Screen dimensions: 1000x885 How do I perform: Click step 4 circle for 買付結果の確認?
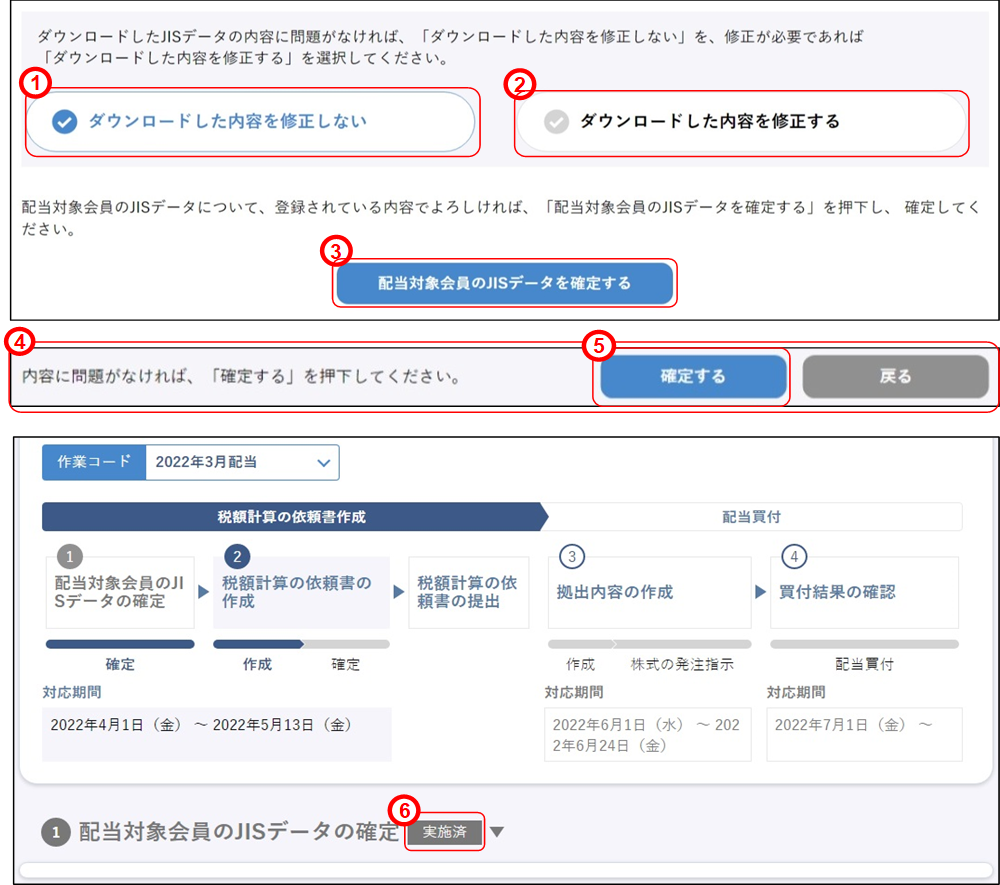793,557
